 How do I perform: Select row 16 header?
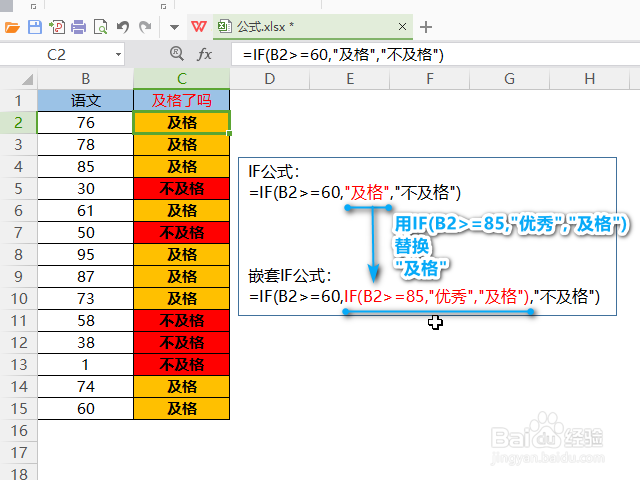(18, 431)
